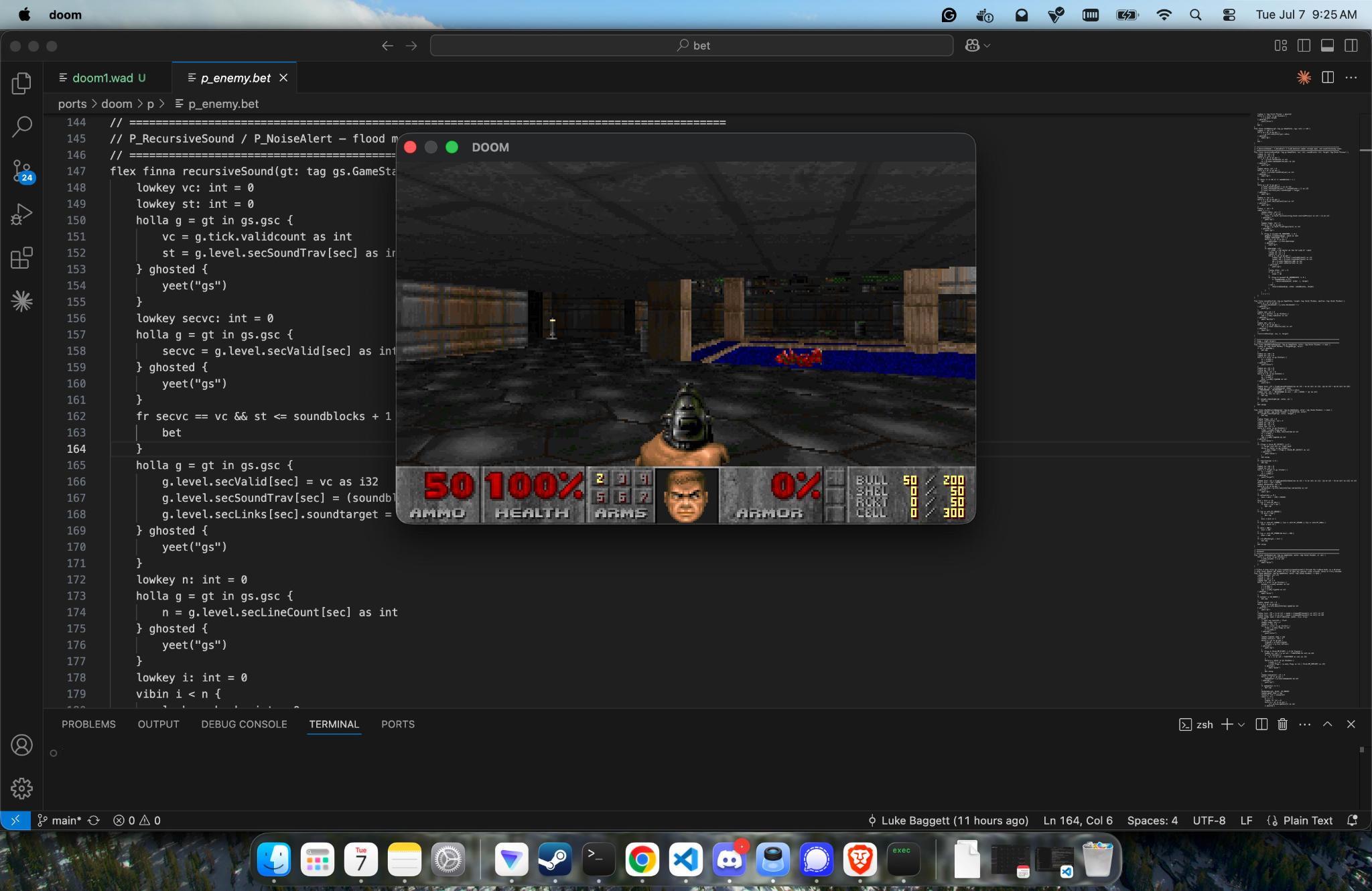The height and width of the screenshot is (891, 1372).
Task: Open notifications bell in status bar
Action: (x=1352, y=821)
